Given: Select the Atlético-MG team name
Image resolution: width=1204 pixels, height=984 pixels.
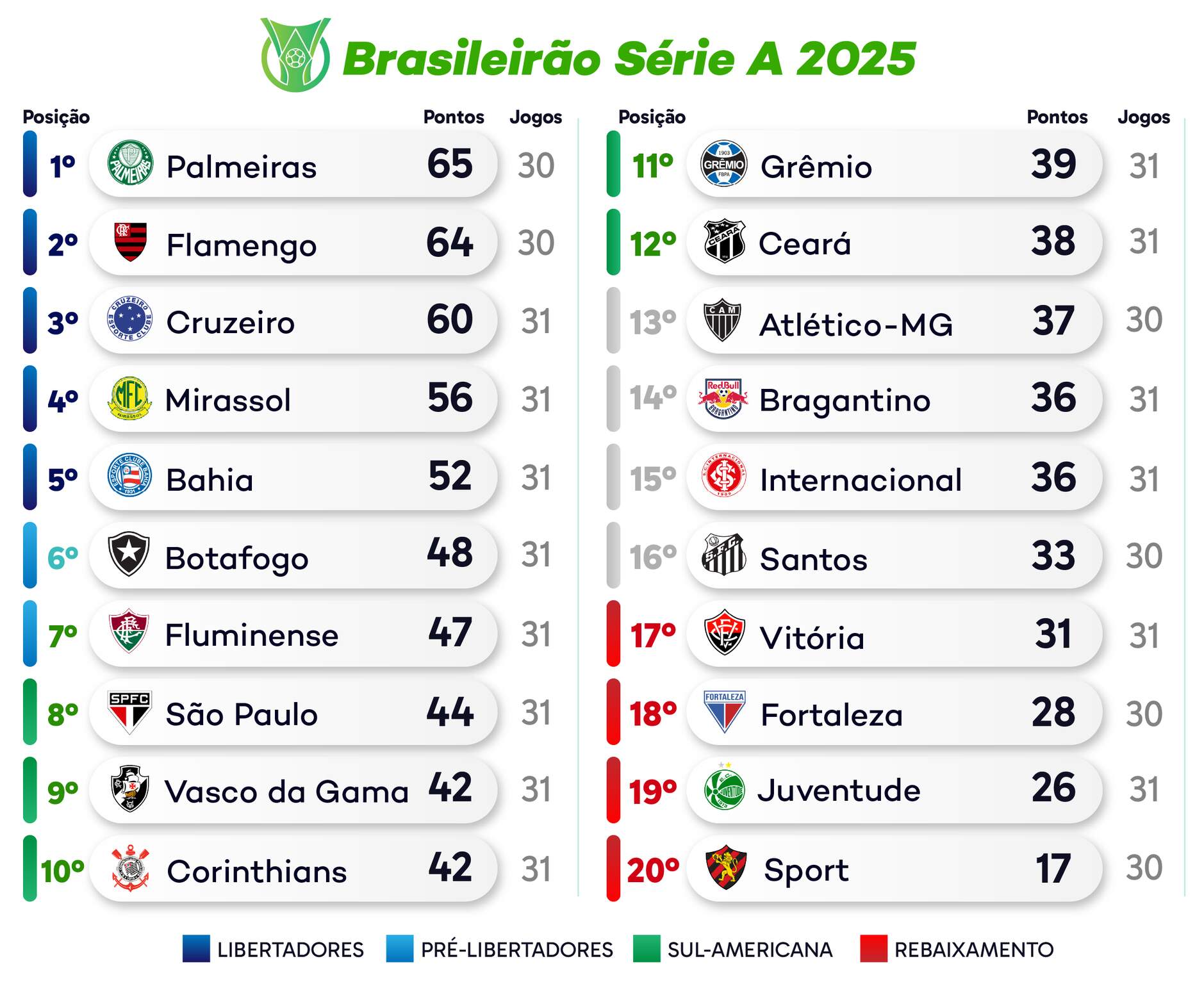Looking at the screenshot, I should click(856, 324).
